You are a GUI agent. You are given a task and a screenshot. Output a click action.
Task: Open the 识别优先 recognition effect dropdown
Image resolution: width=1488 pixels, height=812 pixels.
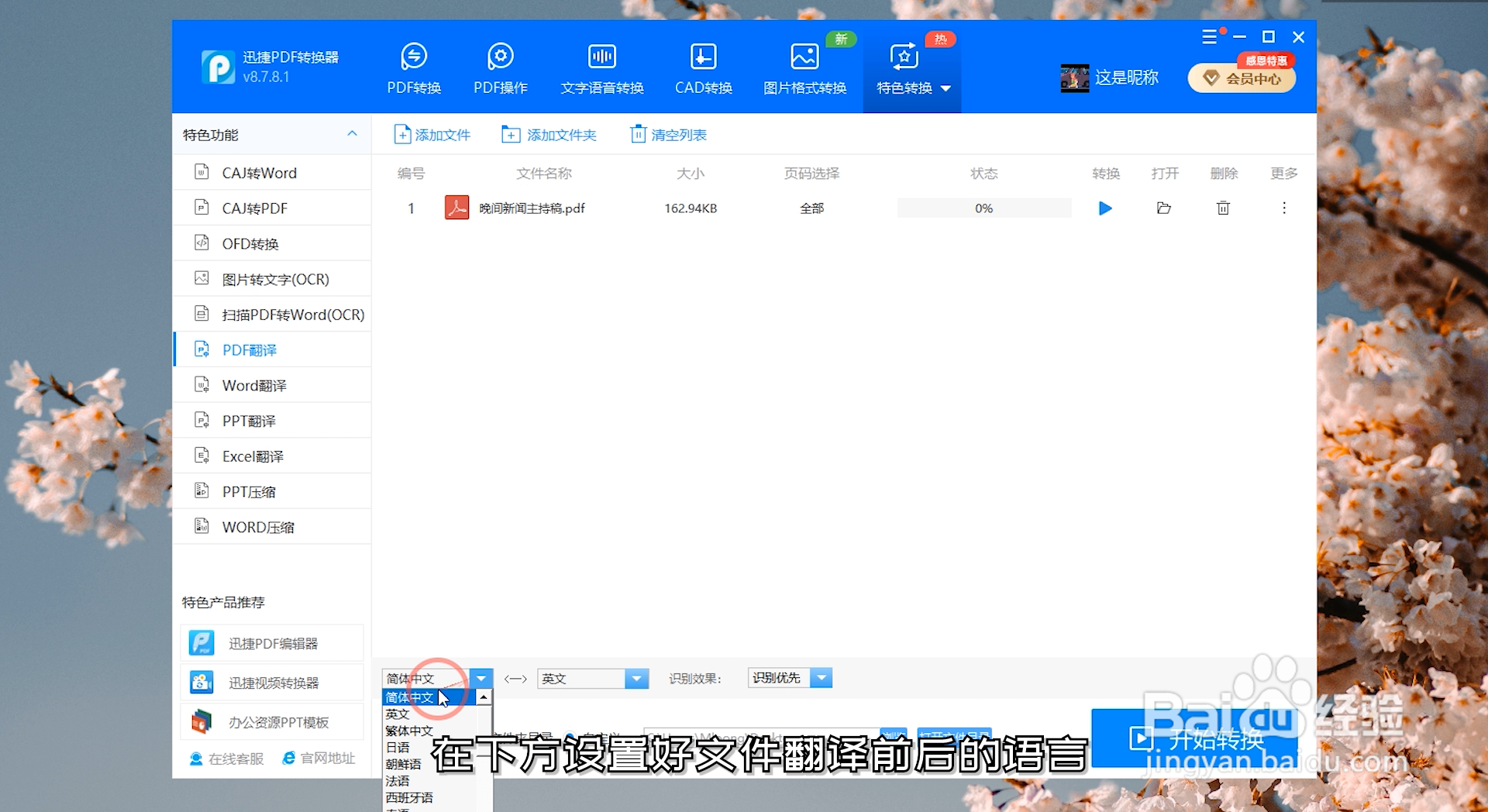[x=790, y=678]
